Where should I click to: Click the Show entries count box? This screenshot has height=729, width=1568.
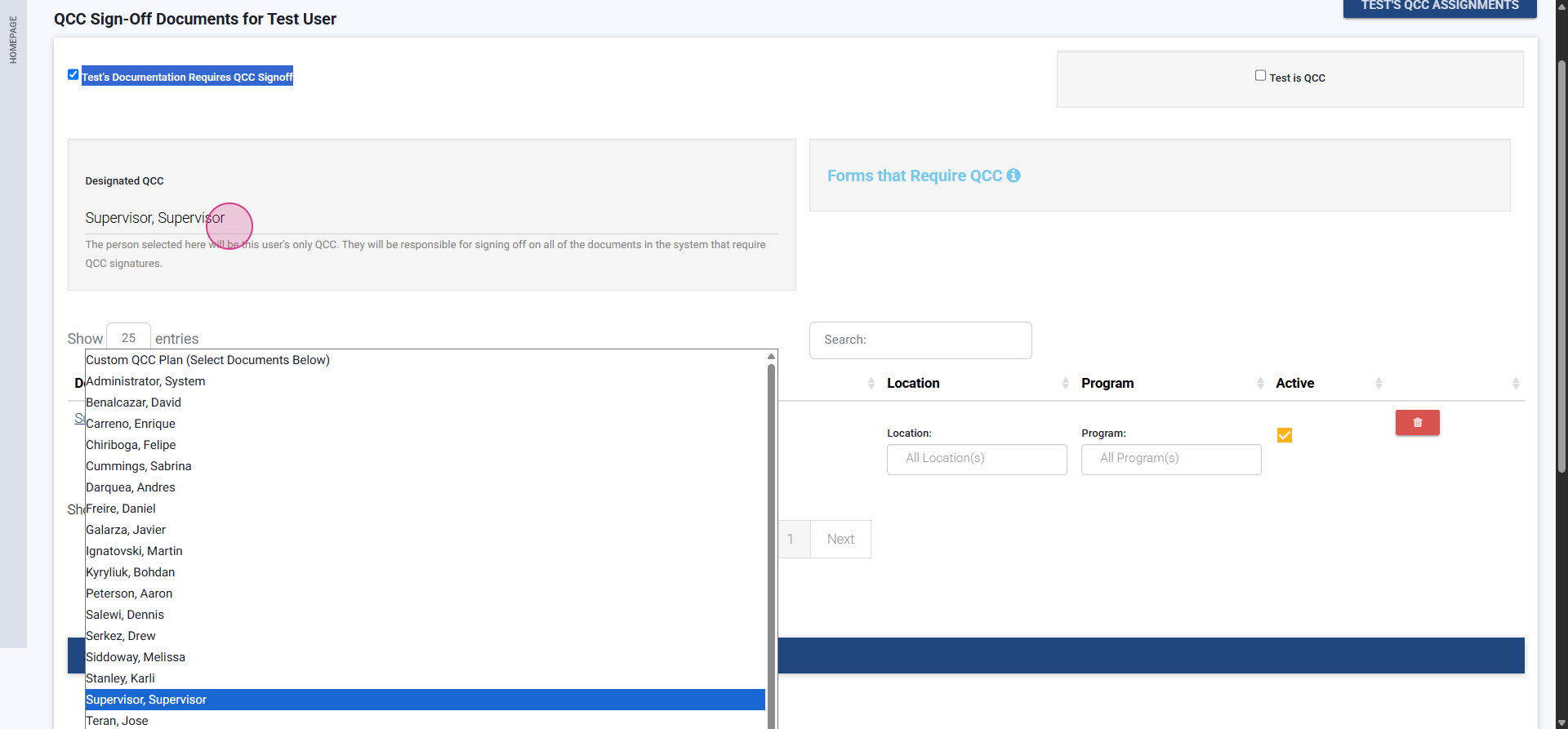click(128, 338)
